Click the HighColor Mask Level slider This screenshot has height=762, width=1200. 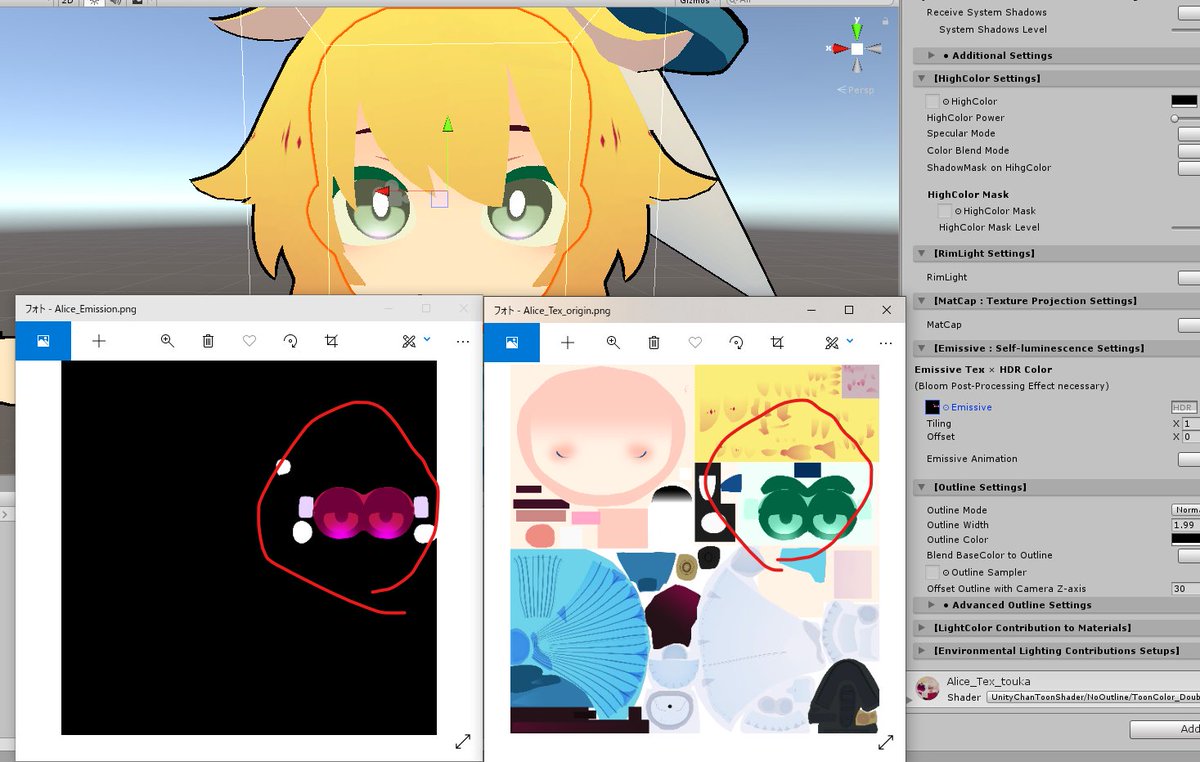[x=1185, y=228]
